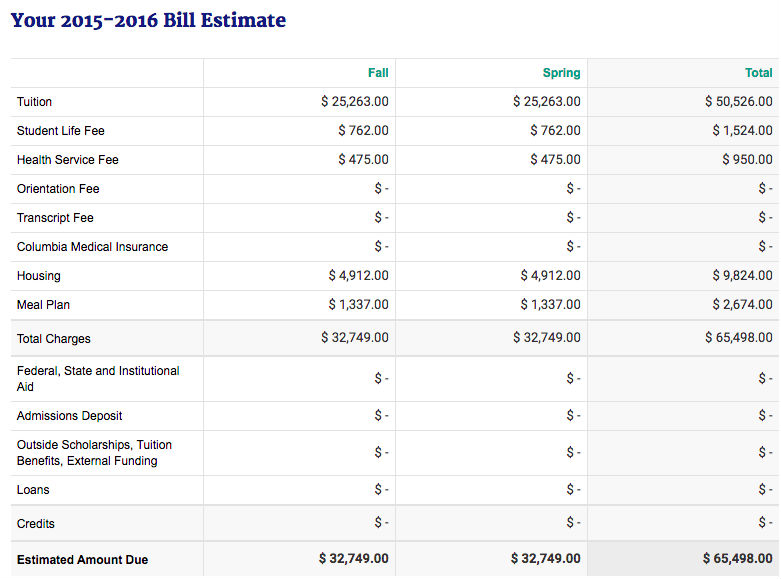Click the Student Life Fee label
The image size is (781, 579).
(61, 131)
